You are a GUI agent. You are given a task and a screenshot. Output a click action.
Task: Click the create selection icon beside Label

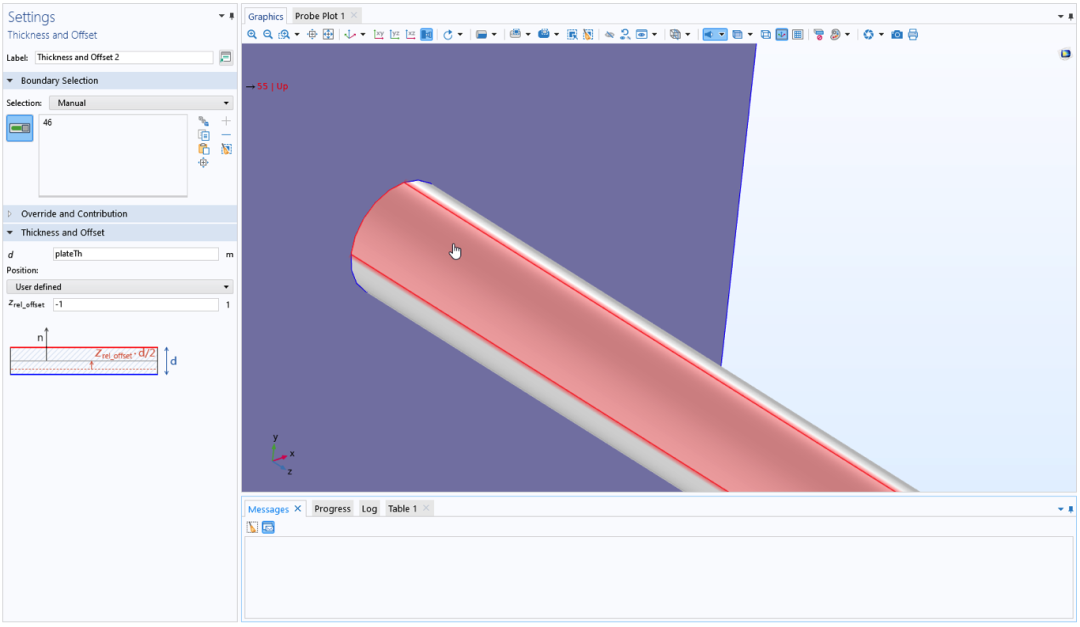tap(225, 57)
